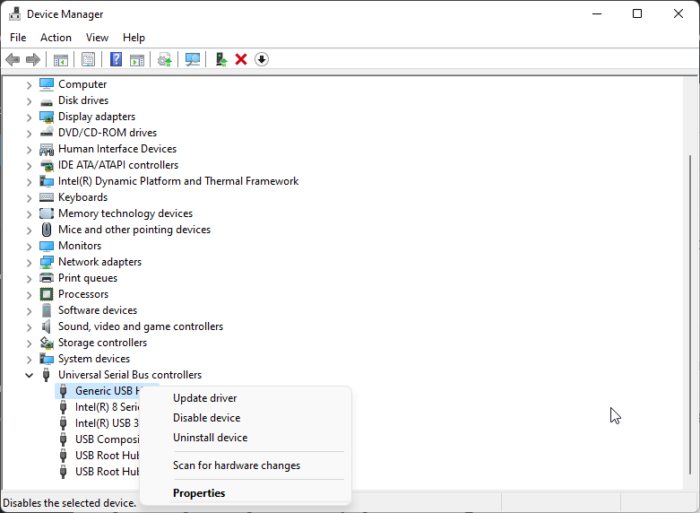This screenshot has width=700, height=513.
Task: Click the Update device driver toolbar icon
Action: coord(165,59)
